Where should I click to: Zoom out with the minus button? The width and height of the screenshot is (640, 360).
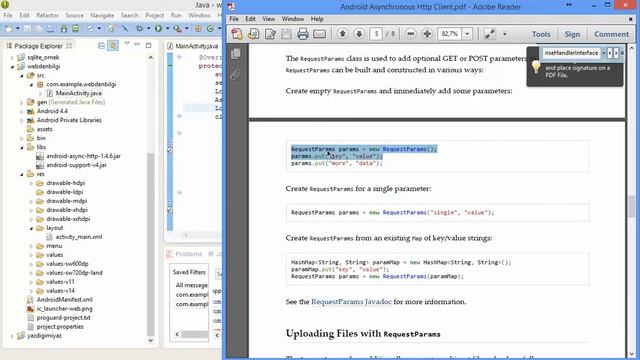tap(411, 34)
